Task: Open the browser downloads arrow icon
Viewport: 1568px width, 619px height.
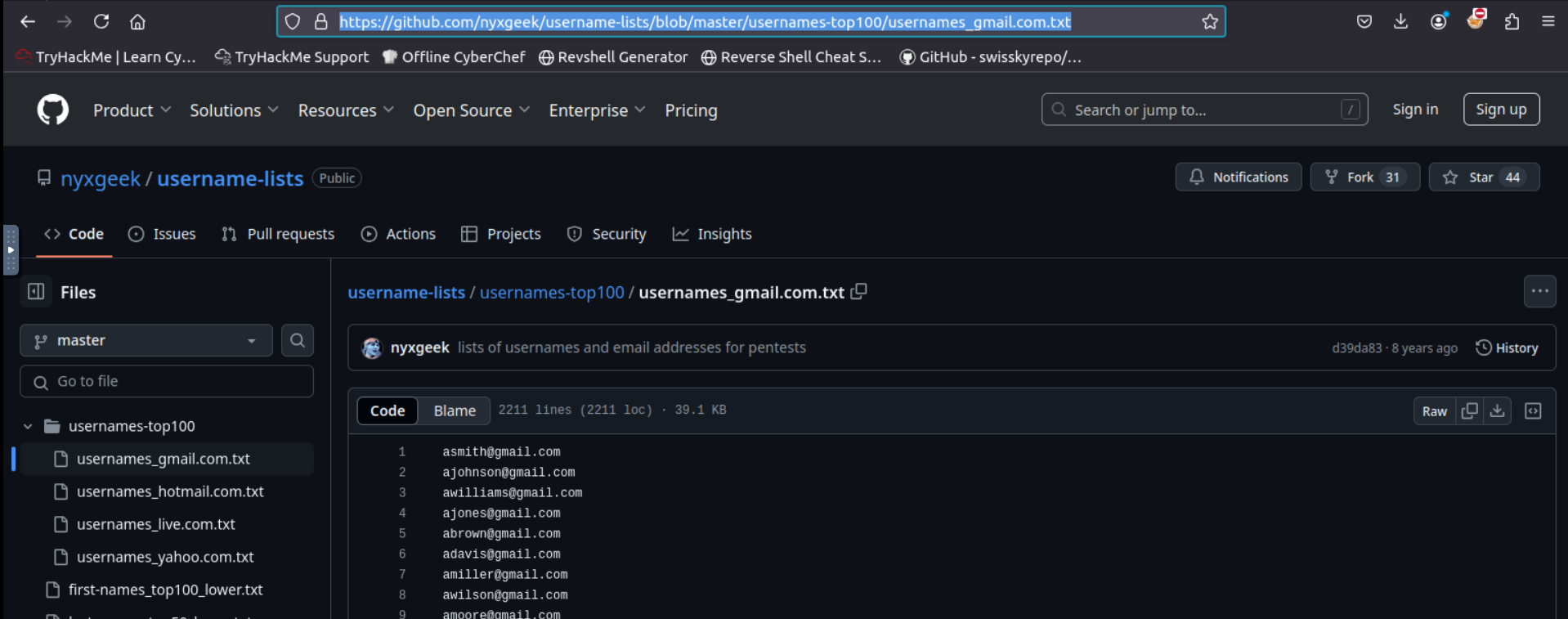Action: click(x=1400, y=21)
